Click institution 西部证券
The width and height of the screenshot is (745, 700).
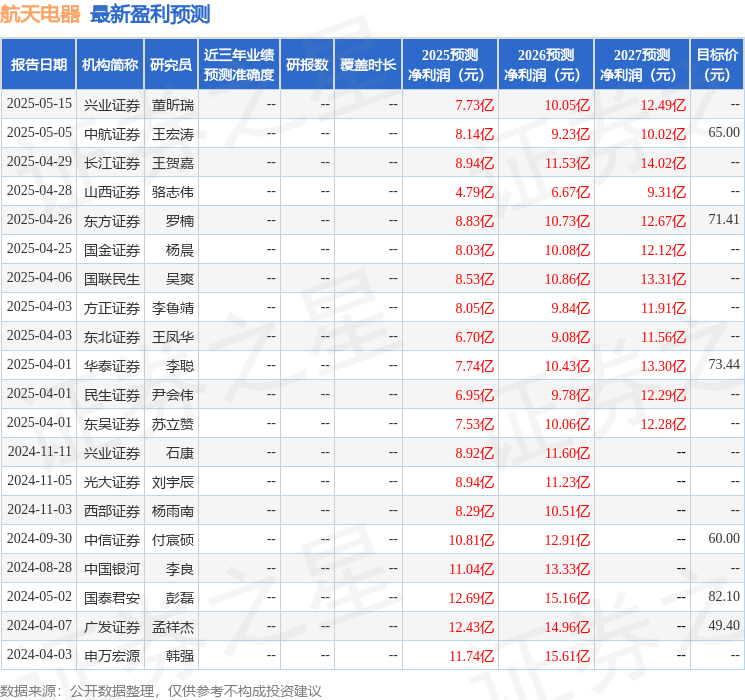[x=112, y=511]
